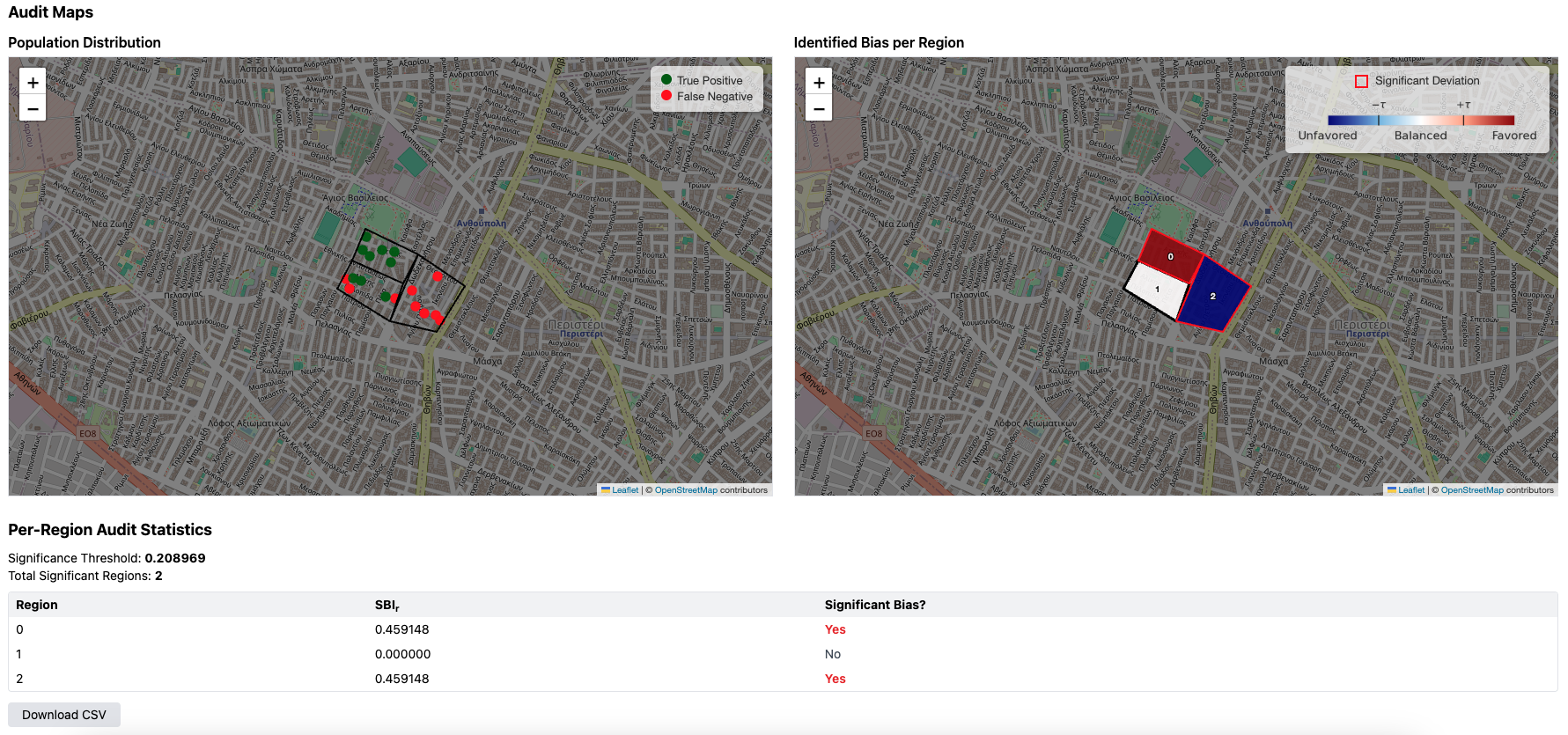Click the Unfavored legend label
The height and width of the screenshot is (735, 1568).
[x=1328, y=136]
